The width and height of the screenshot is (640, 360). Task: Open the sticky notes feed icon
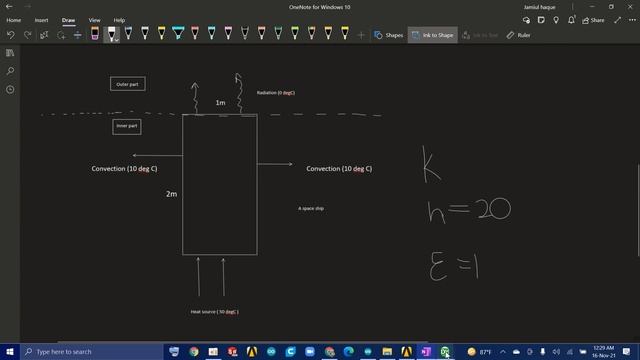(x=541, y=20)
